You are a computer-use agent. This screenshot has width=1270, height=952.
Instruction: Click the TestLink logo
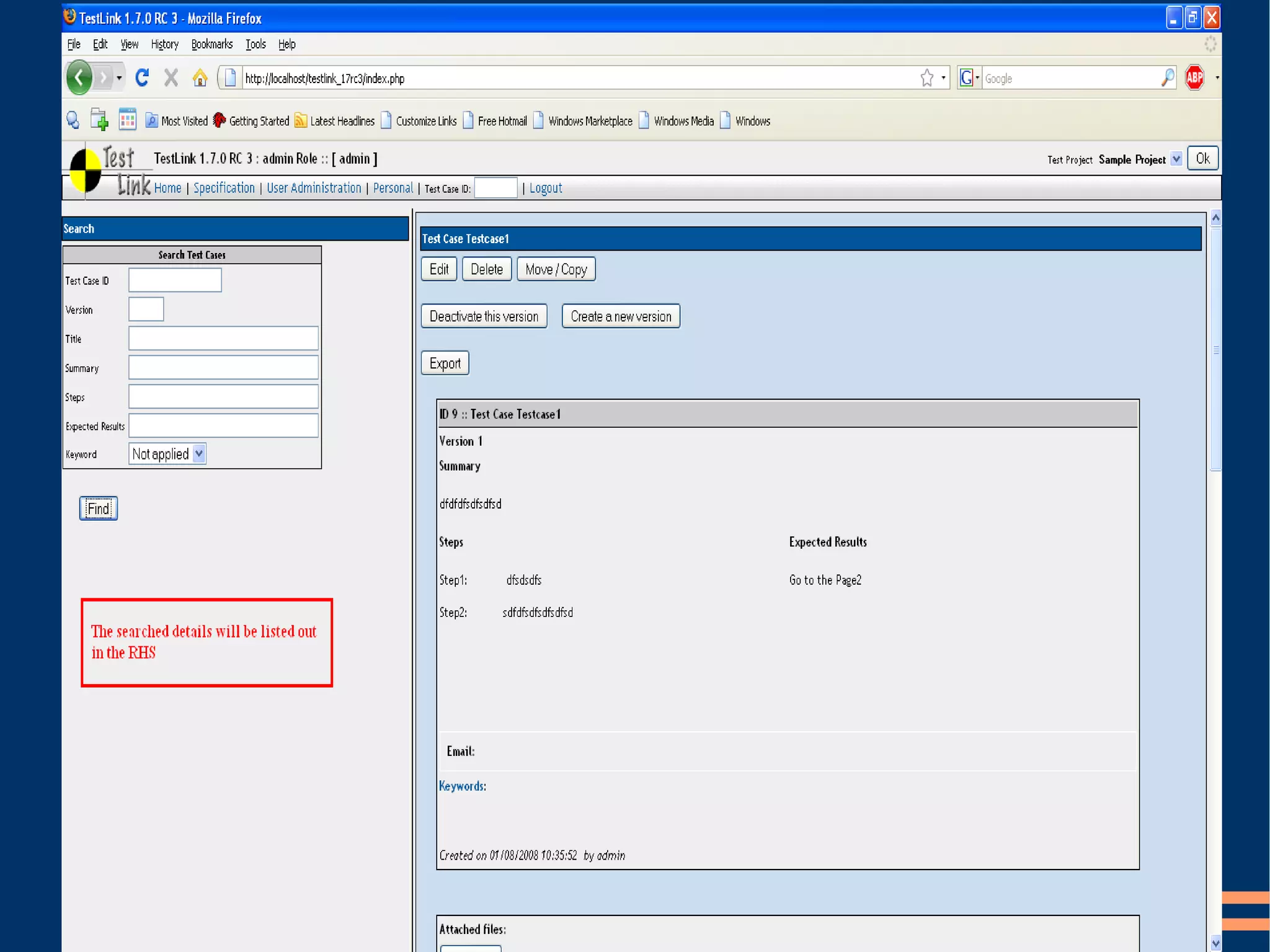(x=109, y=170)
